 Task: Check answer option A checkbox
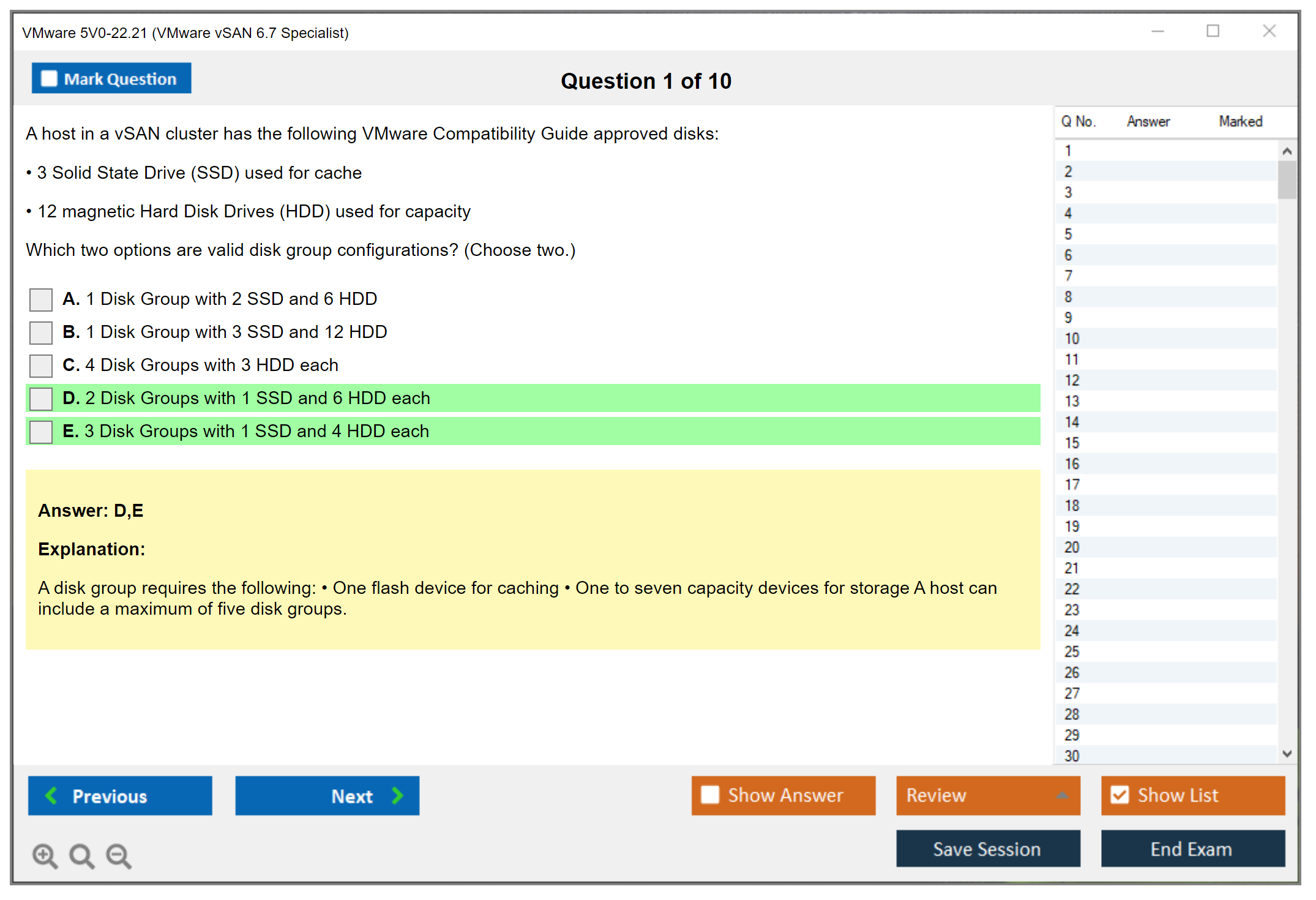pos(41,299)
